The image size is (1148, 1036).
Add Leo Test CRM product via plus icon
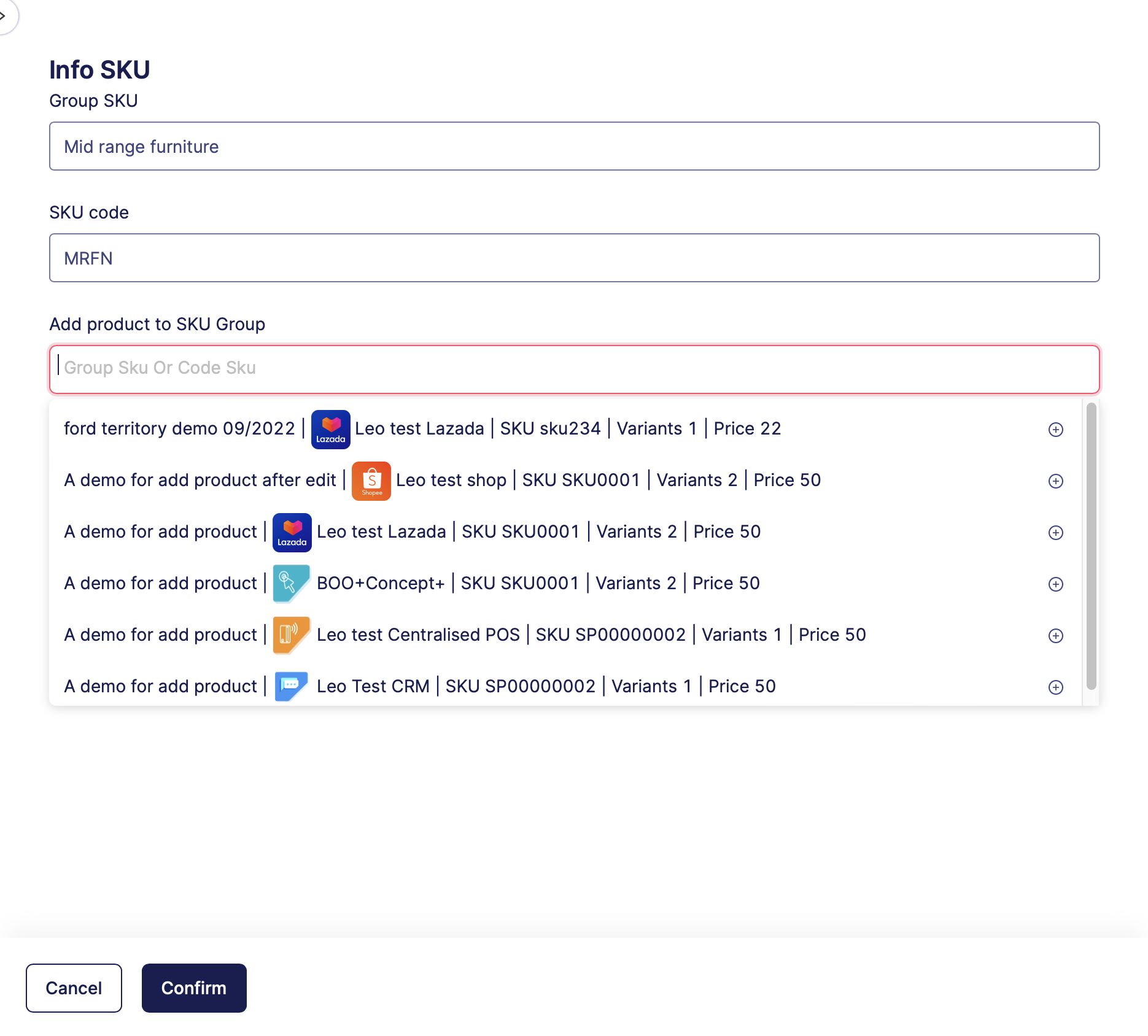click(1055, 687)
